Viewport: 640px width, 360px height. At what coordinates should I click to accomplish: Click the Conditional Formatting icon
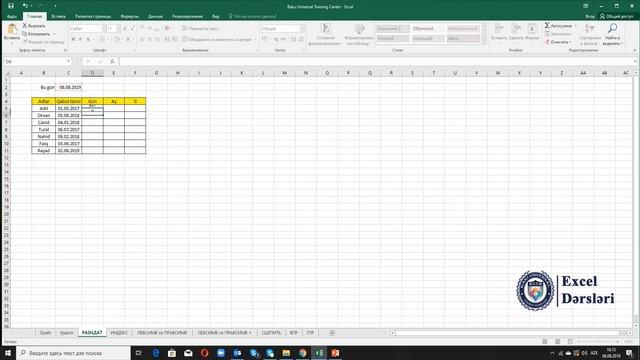[x=325, y=29]
